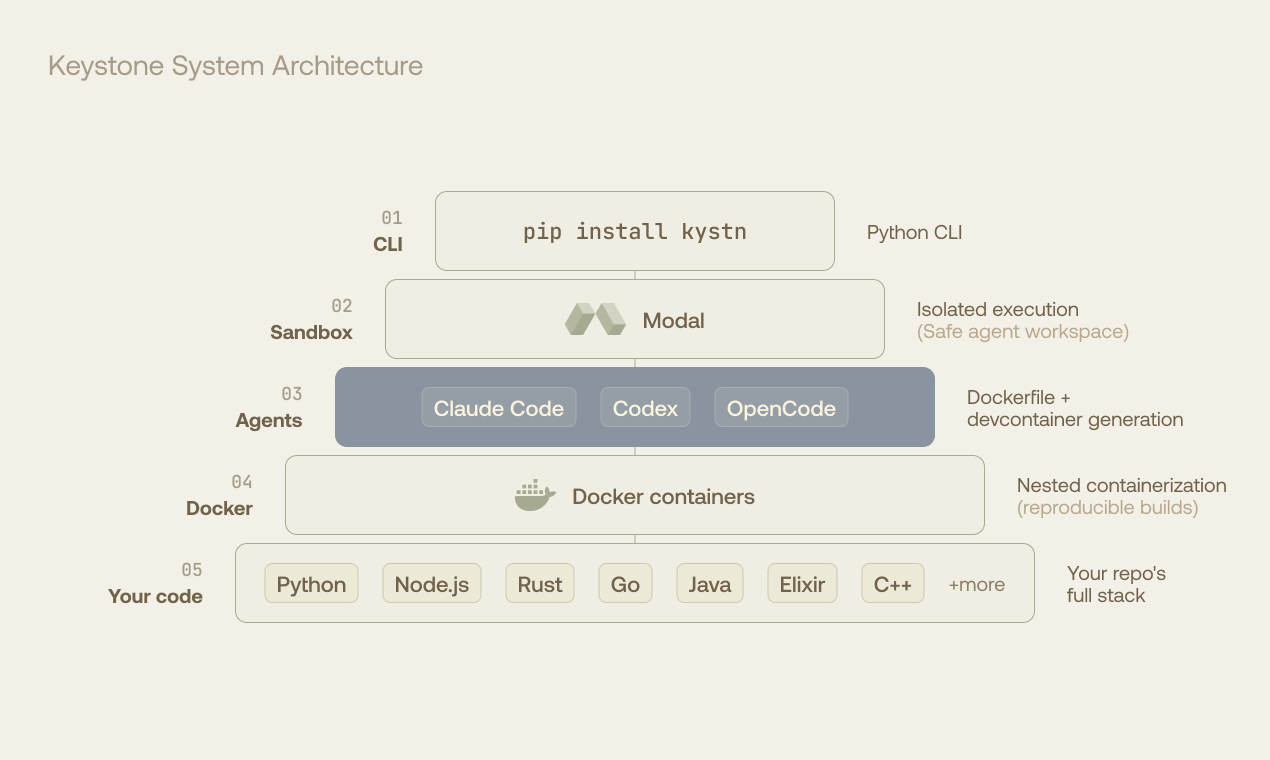
Task: Click the Python language tag
Action: pos(311,584)
